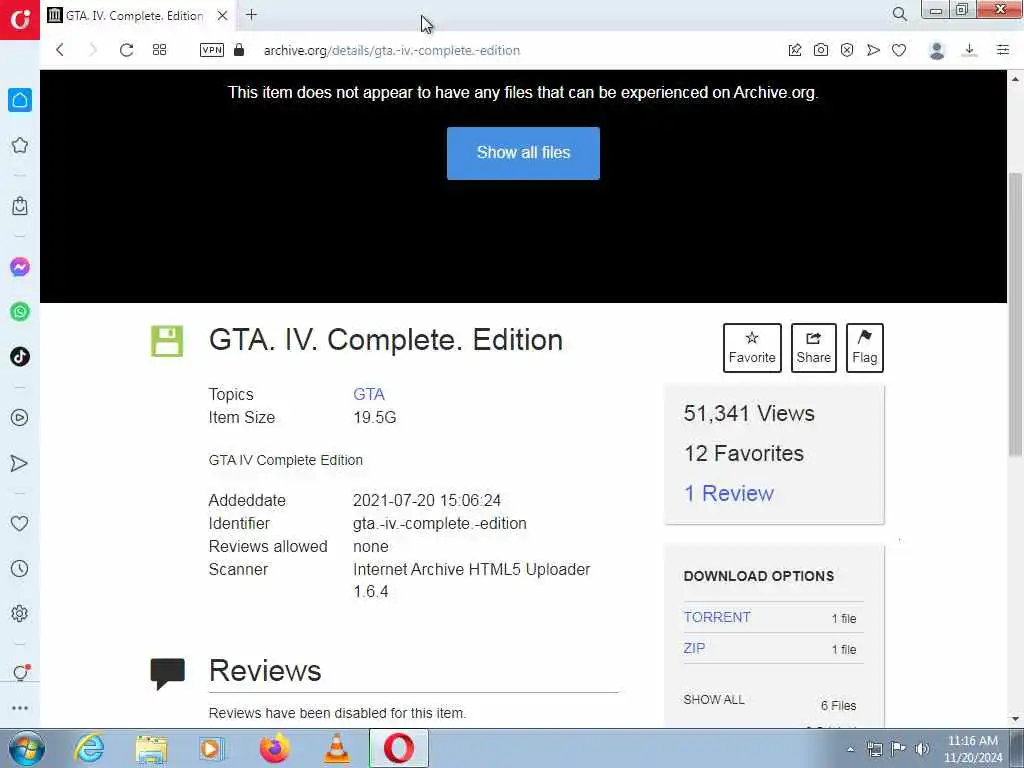The width and height of the screenshot is (1024, 768).
Task: Flag this item with Flag button
Action: click(x=864, y=347)
